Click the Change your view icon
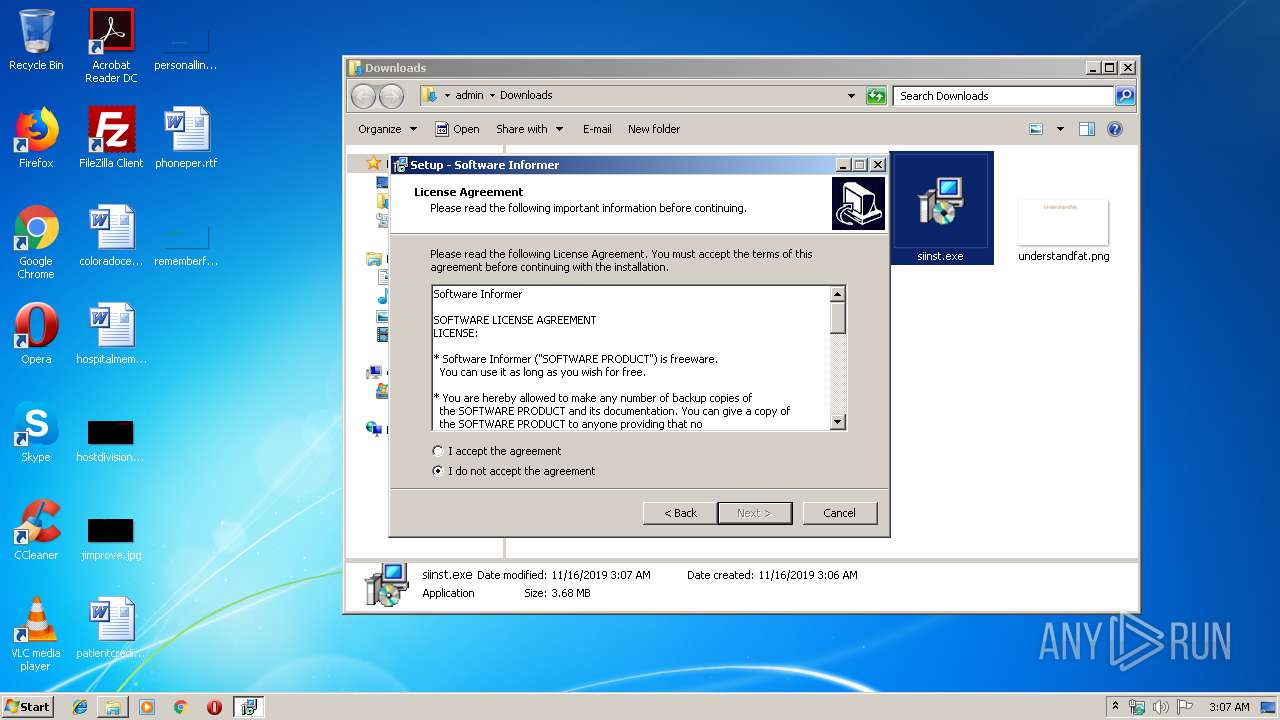The height and width of the screenshot is (720, 1280). coord(1036,129)
